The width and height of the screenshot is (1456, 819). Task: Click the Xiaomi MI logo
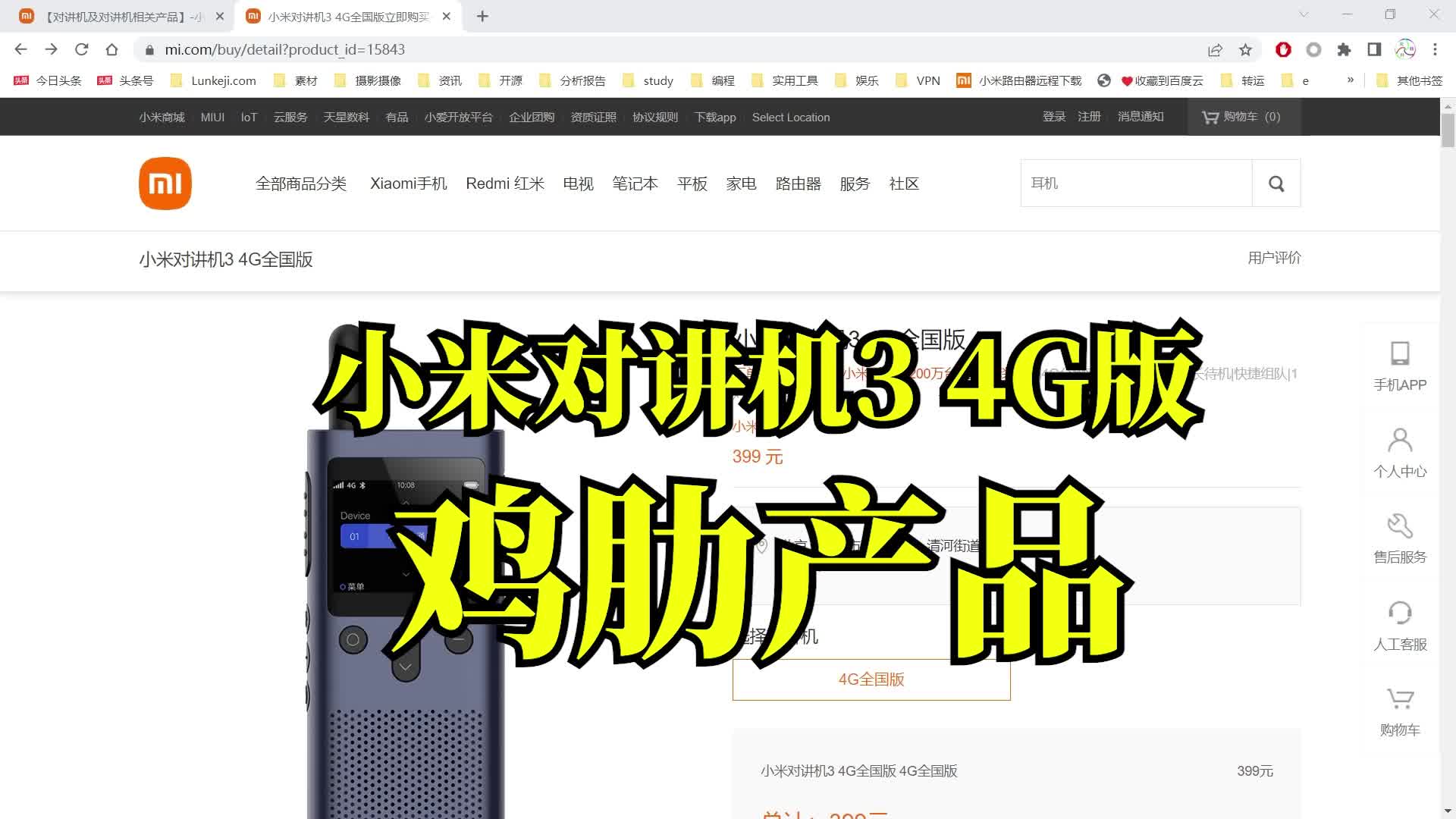click(165, 184)
